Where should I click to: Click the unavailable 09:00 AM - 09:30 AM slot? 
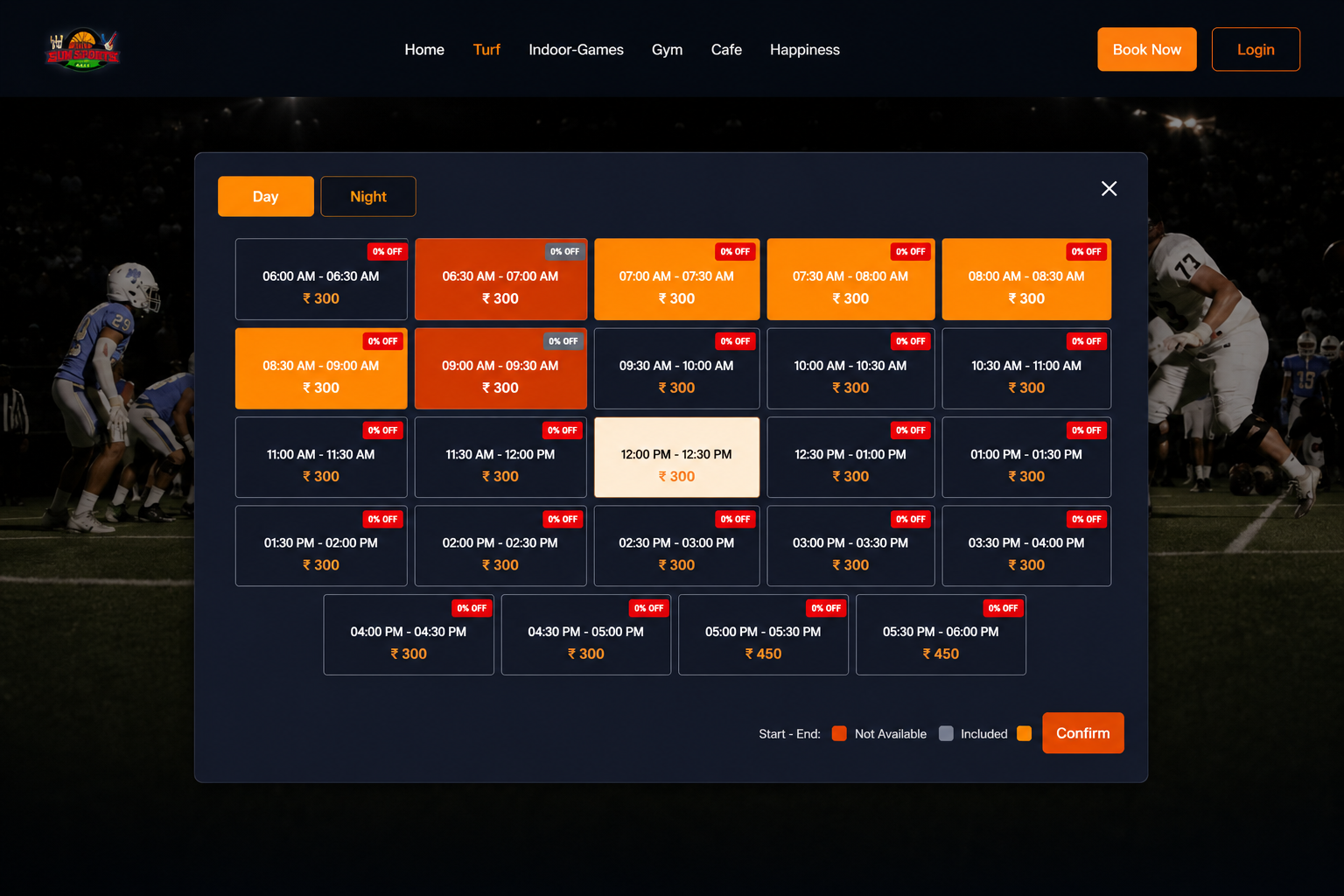click(500, 369)
